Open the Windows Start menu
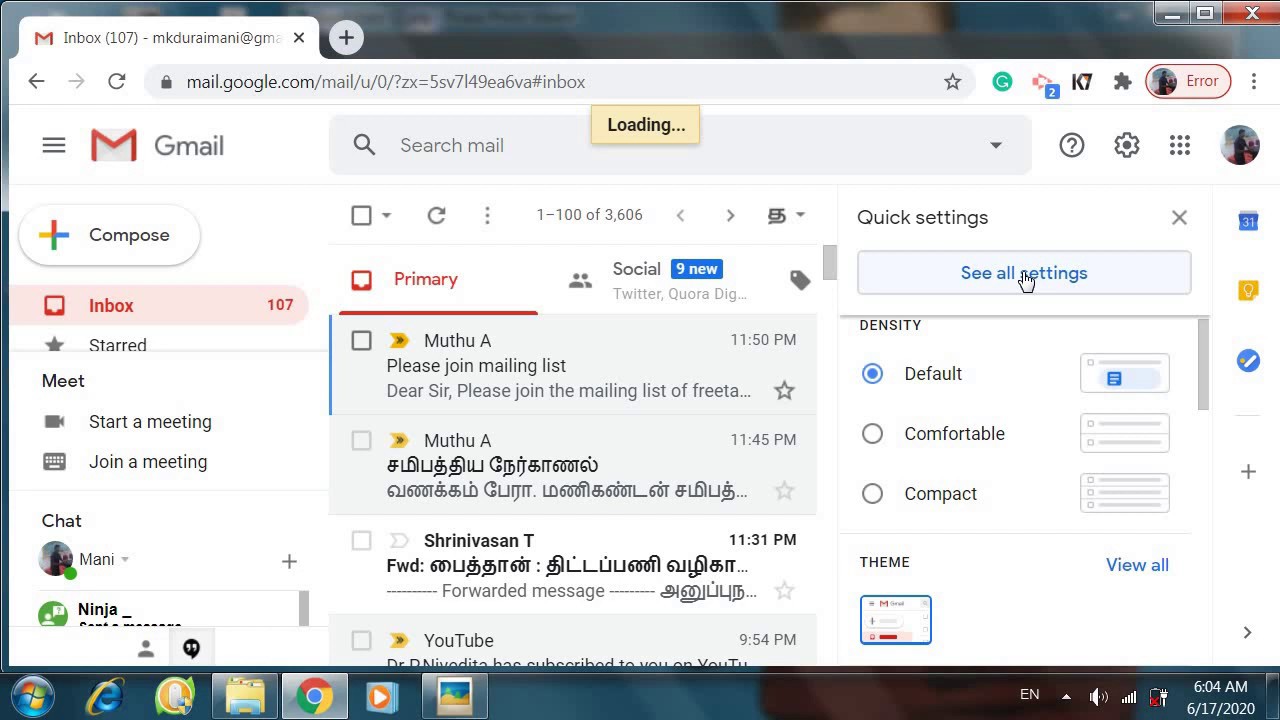 [x=34, y=696]
